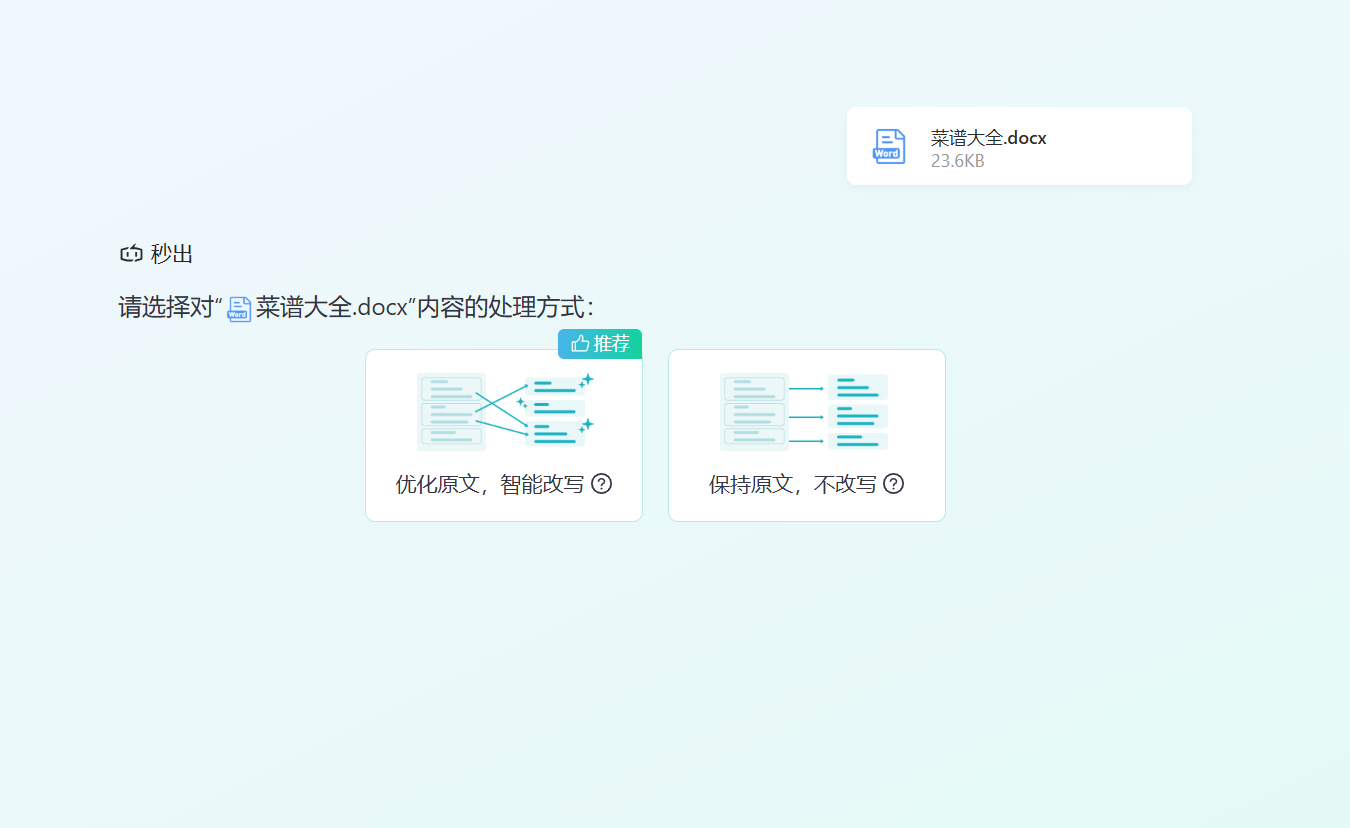The width and height of the screenshot is (1350, 828).
Task: Click the 秒出 refresh icon
Action: (131, 254)
